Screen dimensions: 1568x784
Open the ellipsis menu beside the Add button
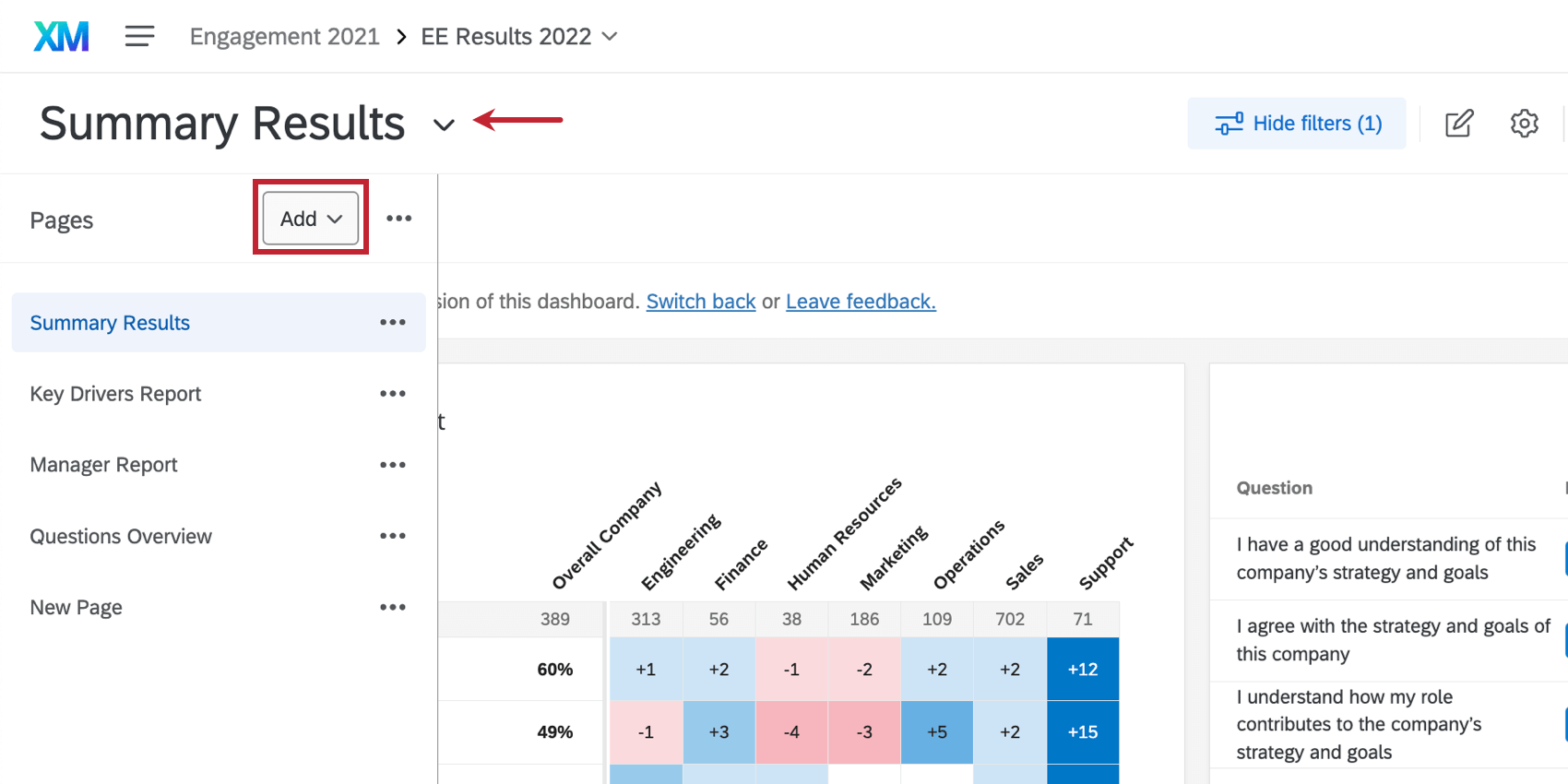(x=399, y=218)
